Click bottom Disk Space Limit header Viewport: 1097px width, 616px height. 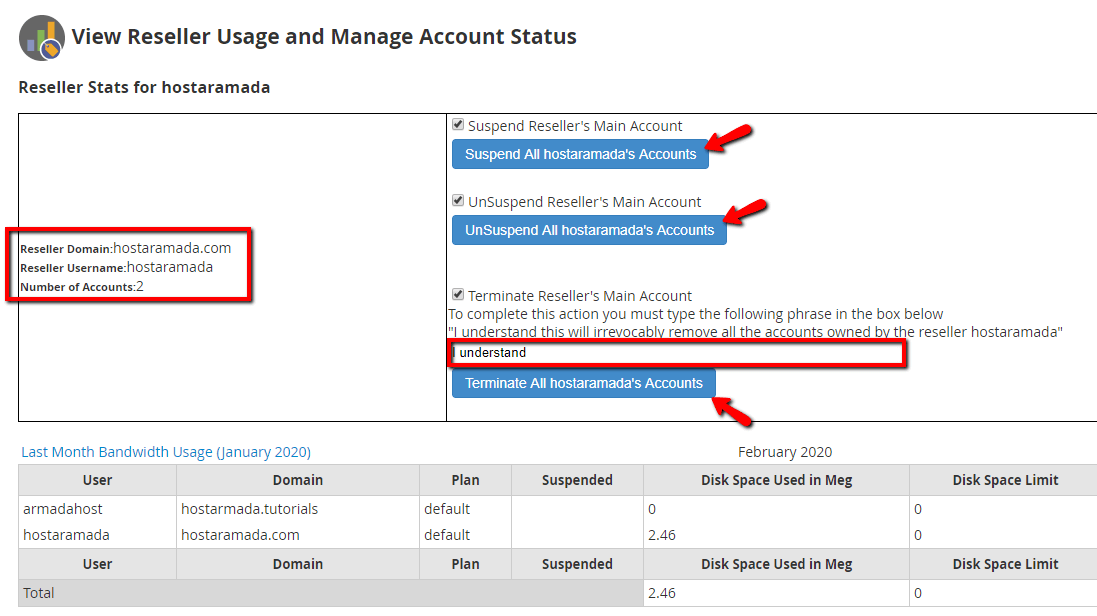coord(1005,564)
